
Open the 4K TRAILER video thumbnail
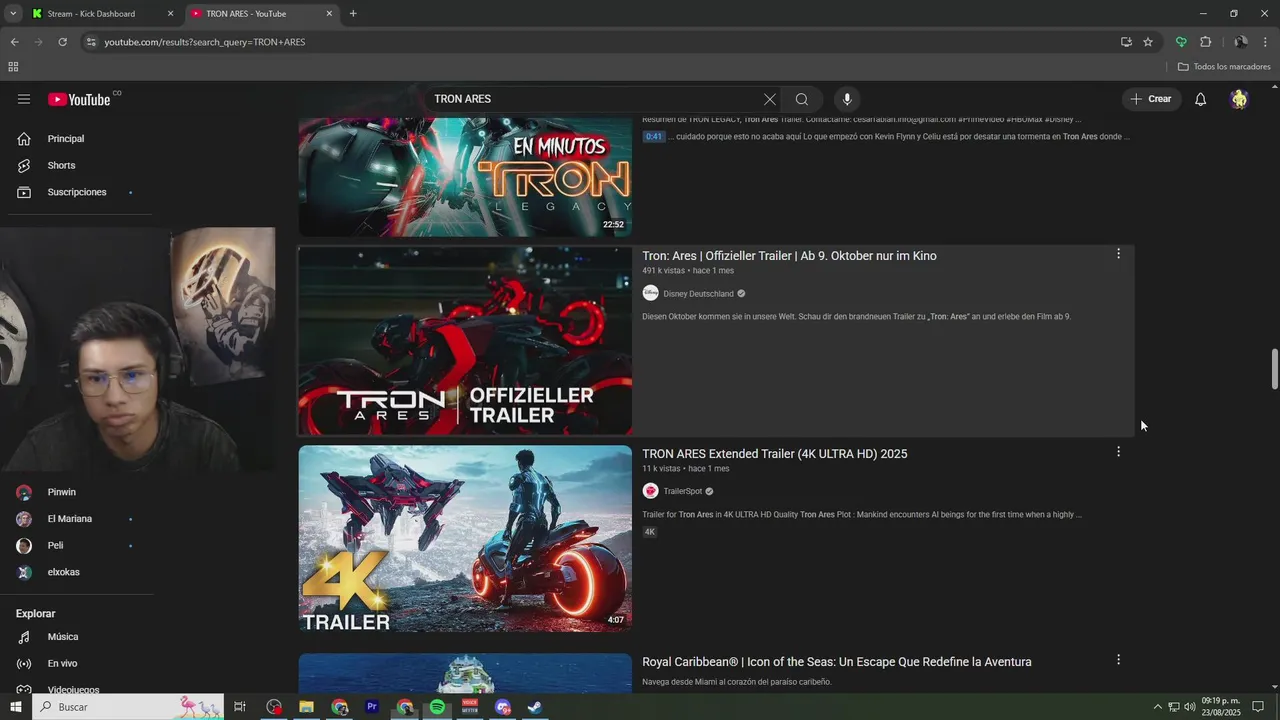pos(465,539)
